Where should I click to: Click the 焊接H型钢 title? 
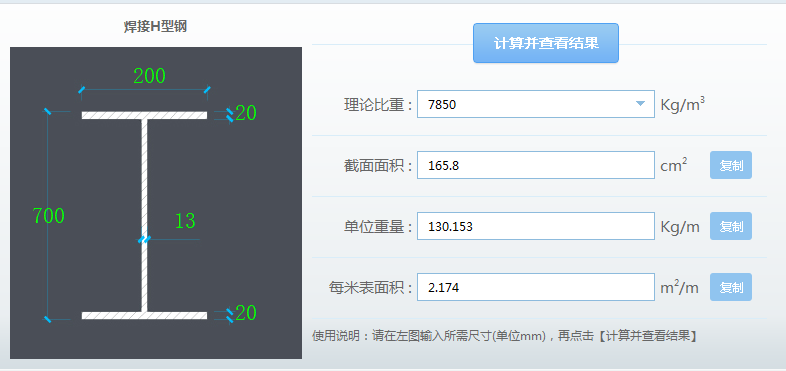(155, 27)
